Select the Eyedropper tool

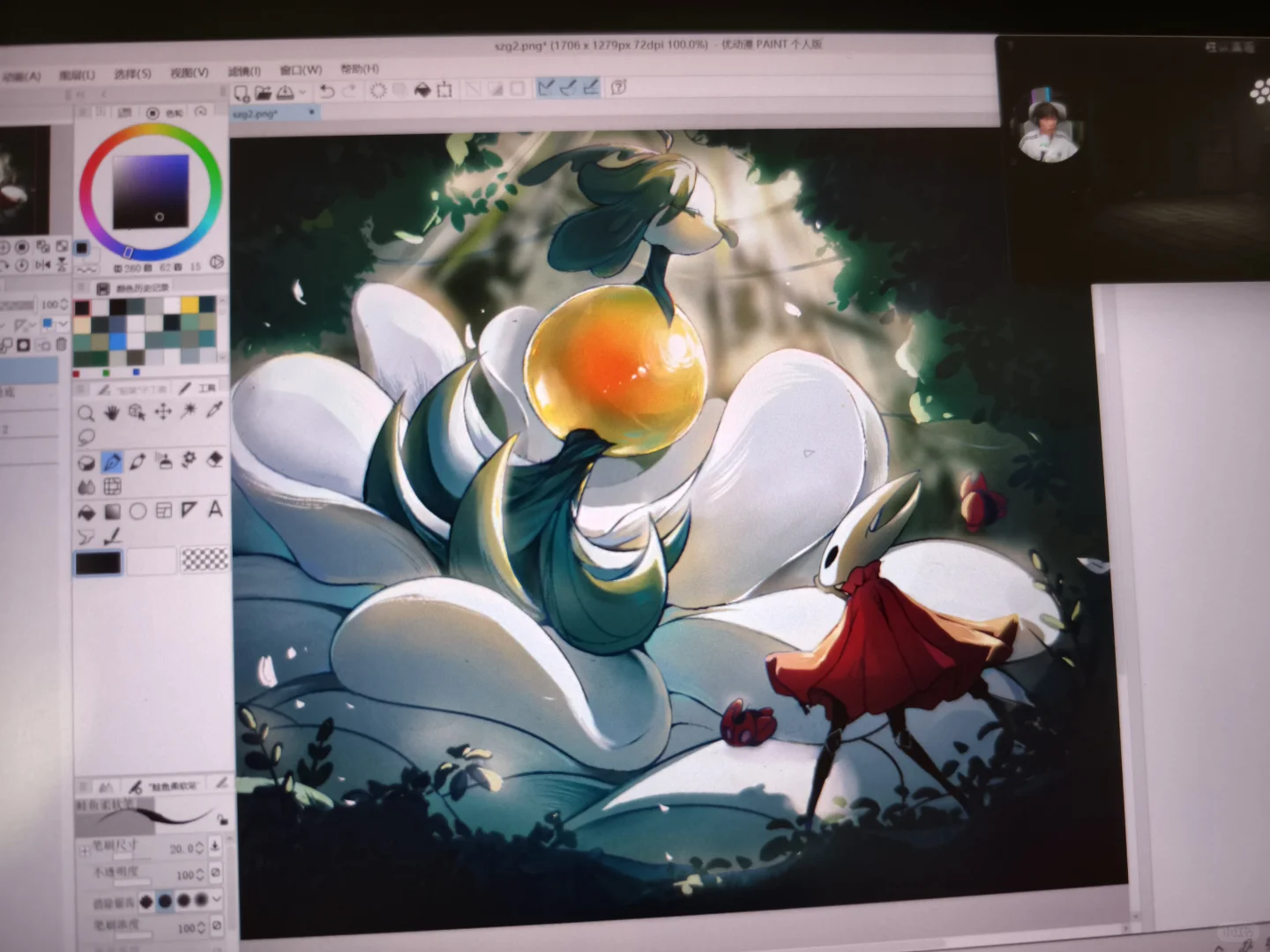214,410
